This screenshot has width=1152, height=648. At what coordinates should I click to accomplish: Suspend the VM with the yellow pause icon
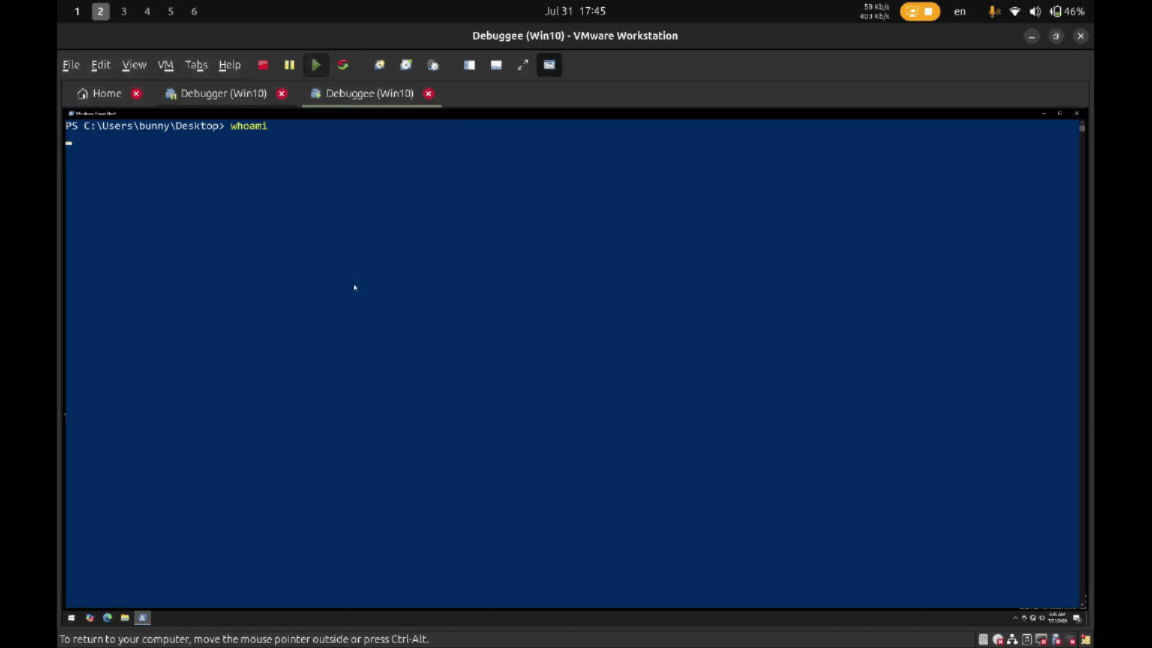(289, 65)
